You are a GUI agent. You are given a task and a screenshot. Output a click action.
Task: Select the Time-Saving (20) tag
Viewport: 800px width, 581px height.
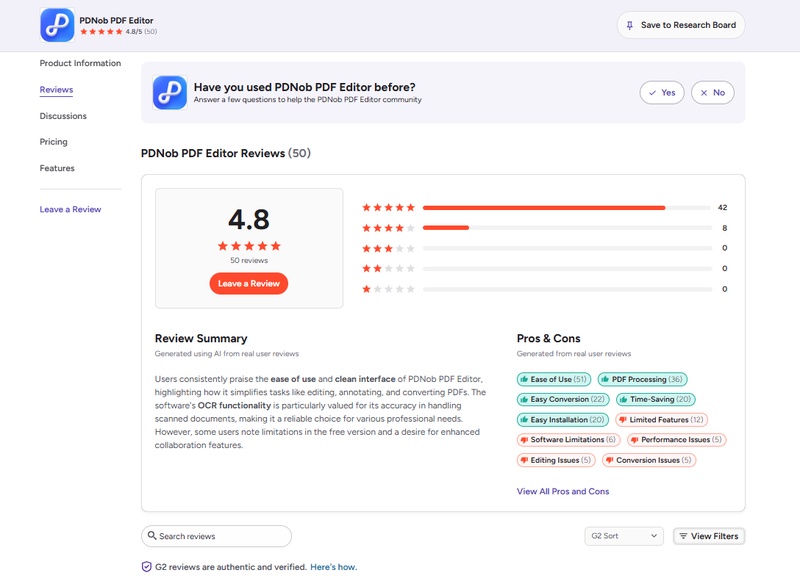[656, 399]
